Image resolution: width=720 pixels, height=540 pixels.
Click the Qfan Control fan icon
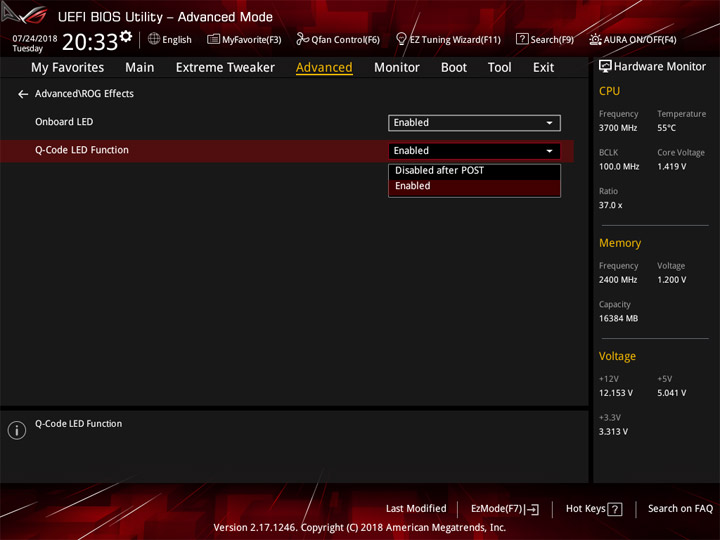click(x=302, y=39)
